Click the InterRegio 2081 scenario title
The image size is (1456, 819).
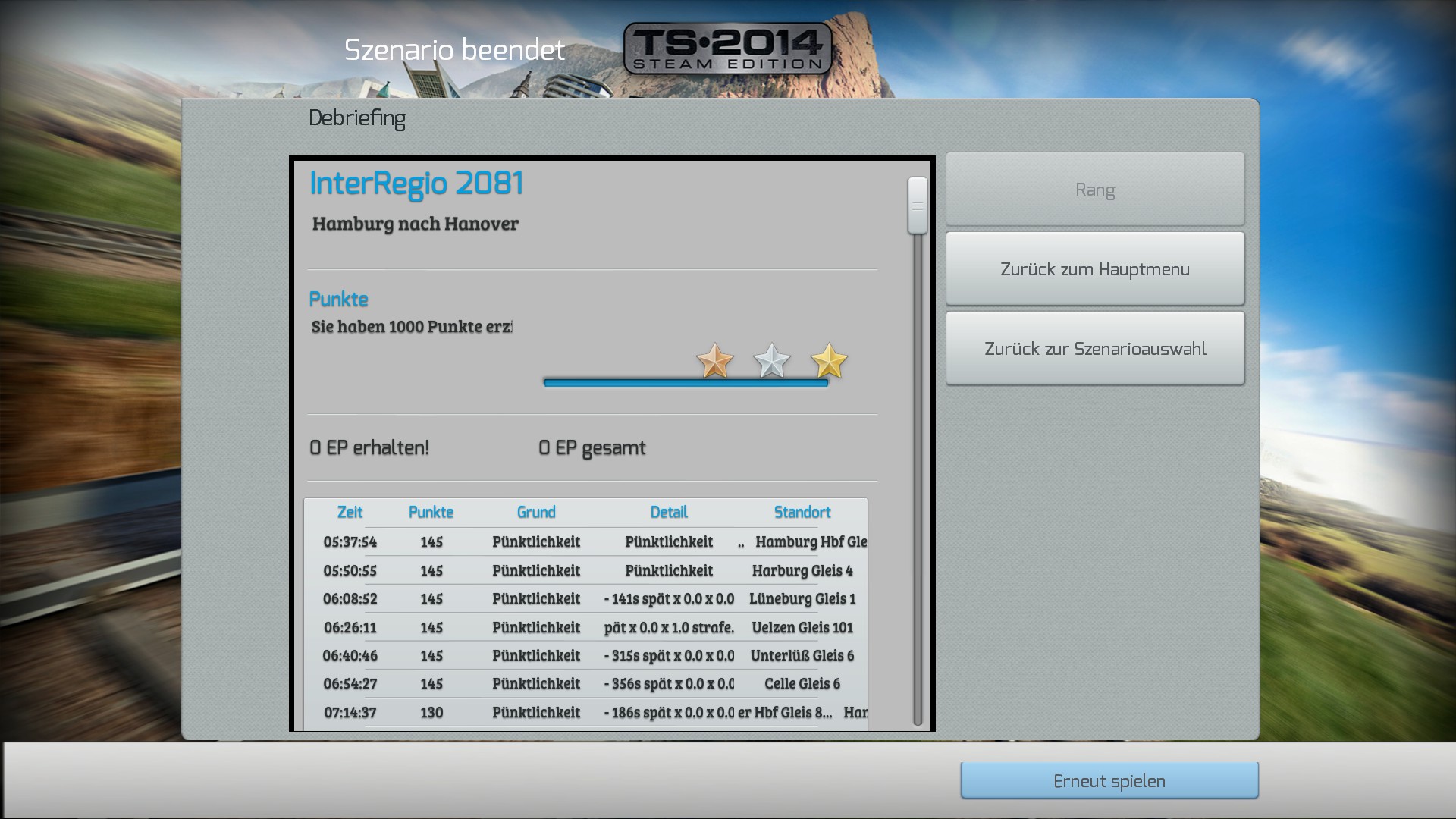click(x=416, y=184)
